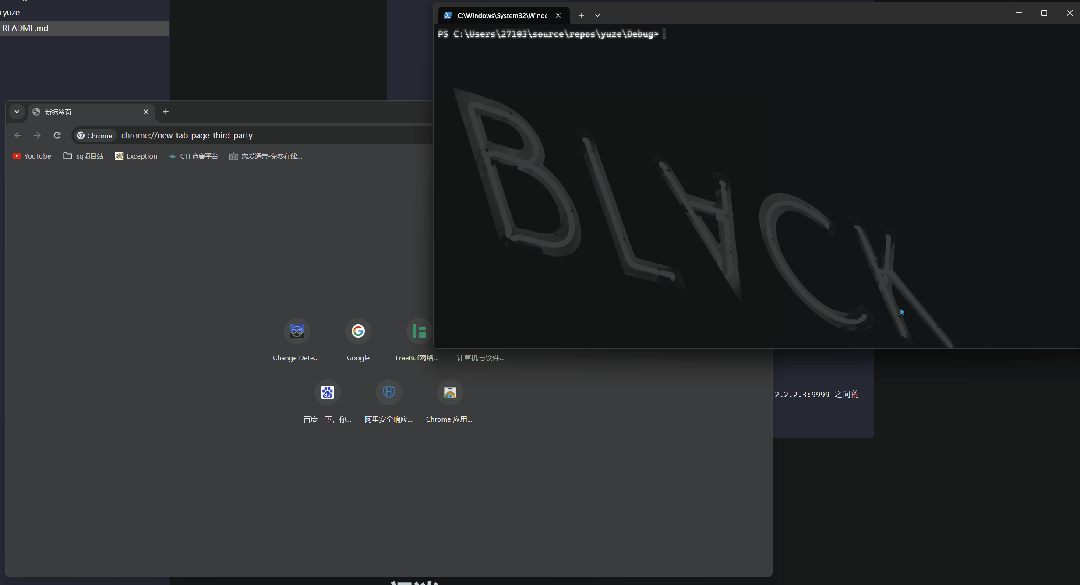Reload the current Chrome page
This screenshot has height=585, width=1080.
point(57,135)
